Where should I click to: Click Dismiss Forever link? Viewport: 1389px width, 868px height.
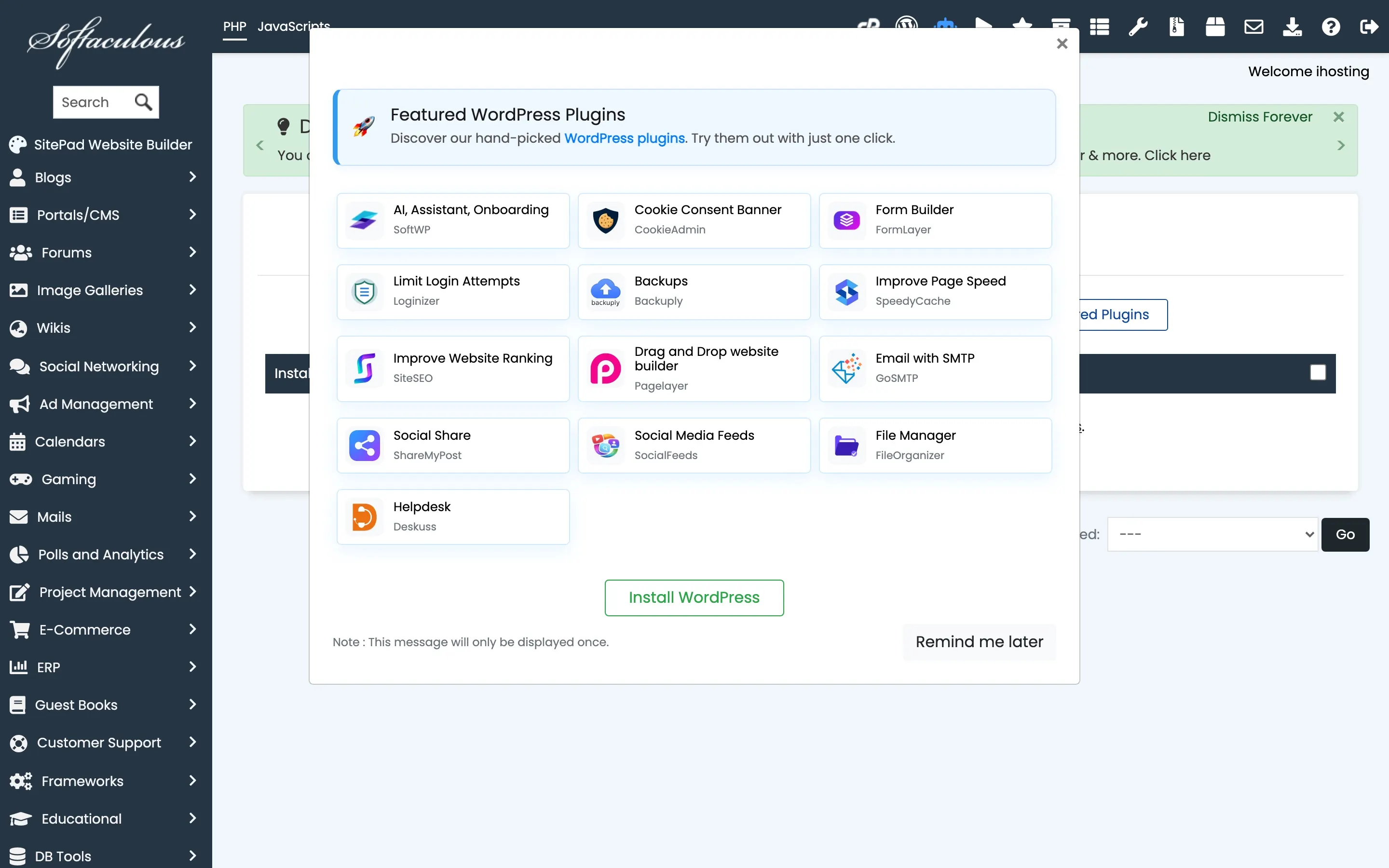(1260, 117)
